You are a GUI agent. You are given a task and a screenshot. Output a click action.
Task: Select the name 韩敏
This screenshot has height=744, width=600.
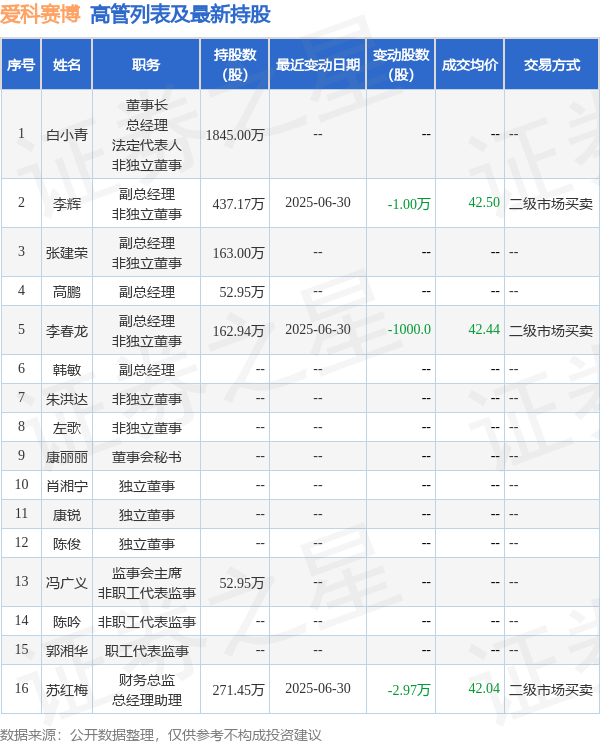click(67, 370)
